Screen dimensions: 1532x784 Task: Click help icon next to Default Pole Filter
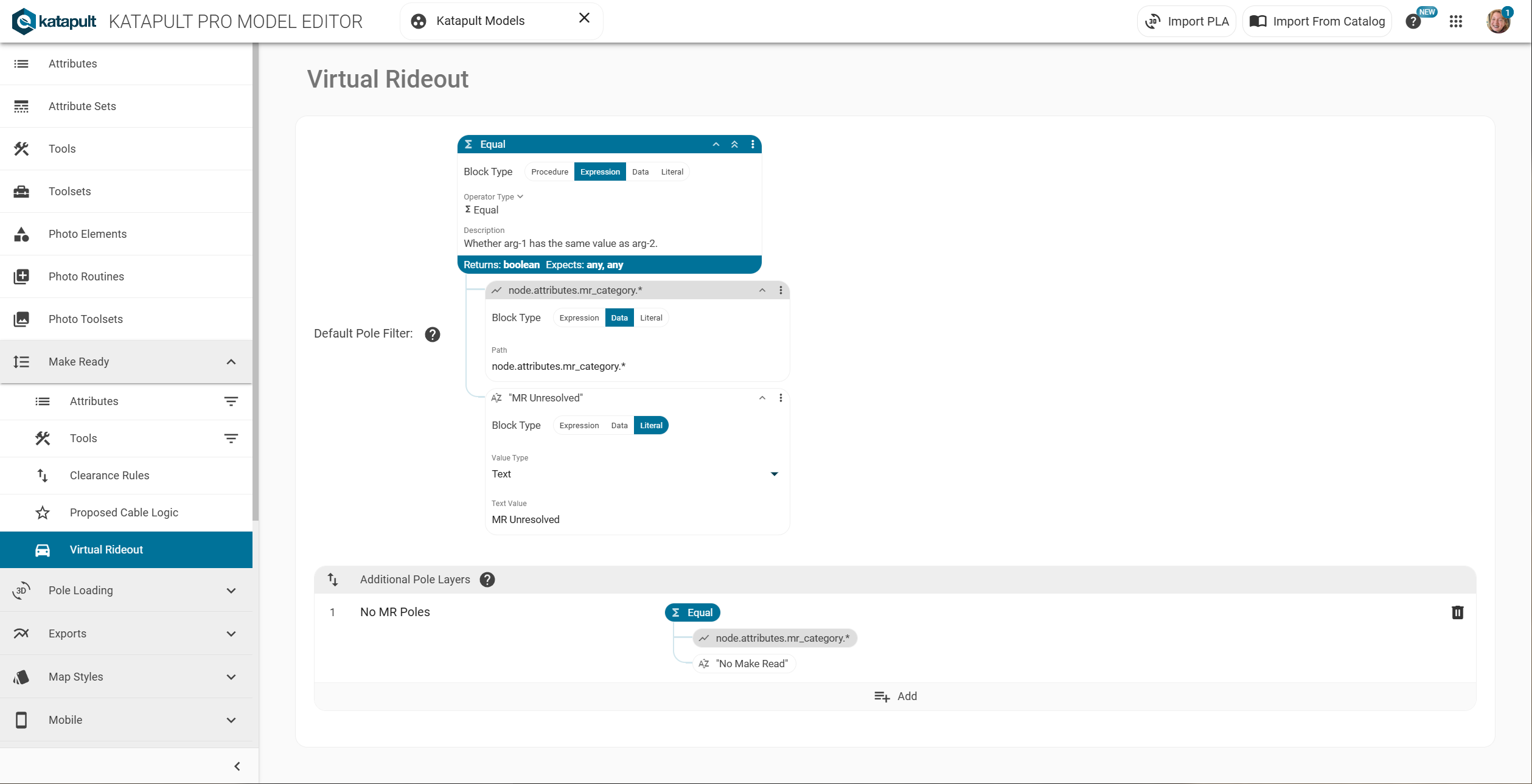click(432, 335)
